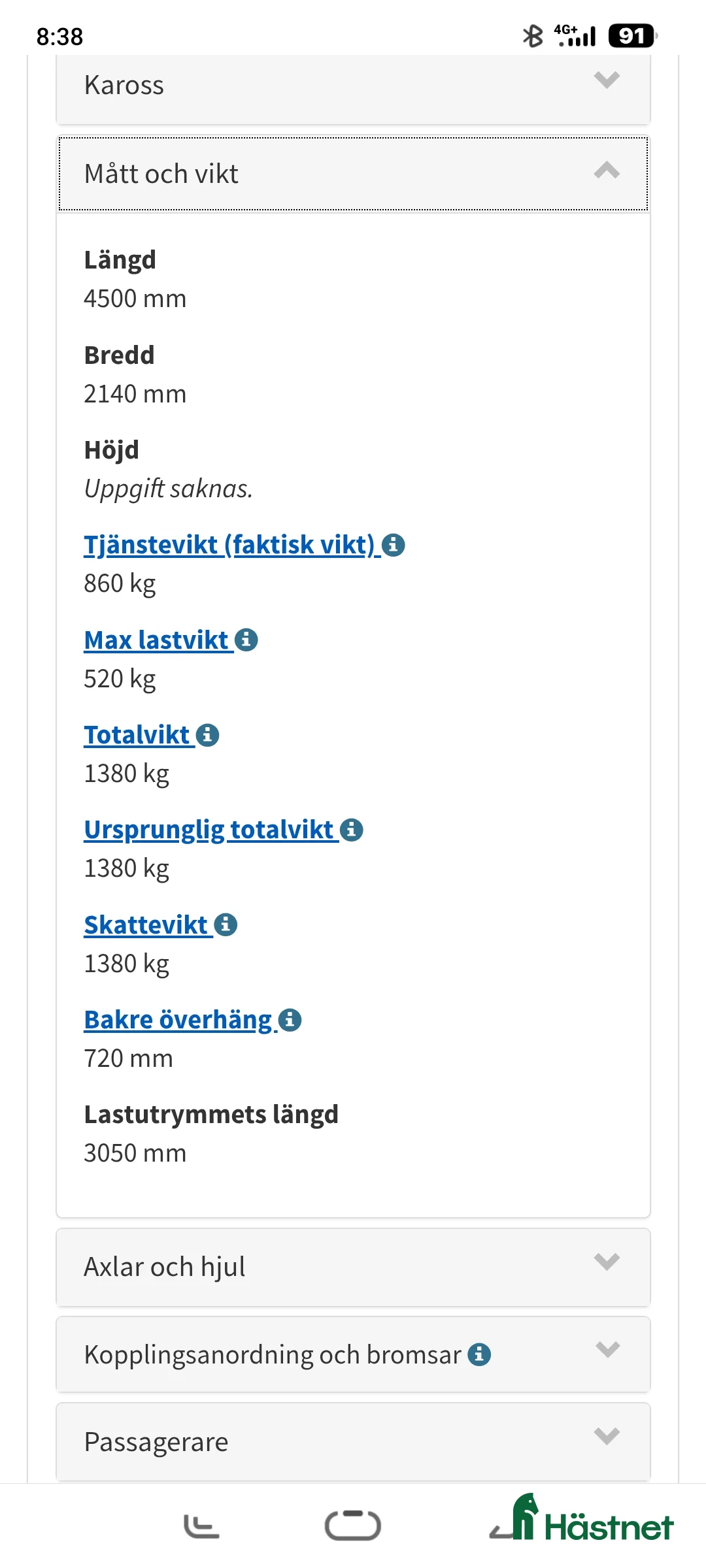The width and height of the screenshot is (706, 1568).
Task: Tap the info icon next to Kopplingsanordning och bromsar
Action: pos(480,1354)
